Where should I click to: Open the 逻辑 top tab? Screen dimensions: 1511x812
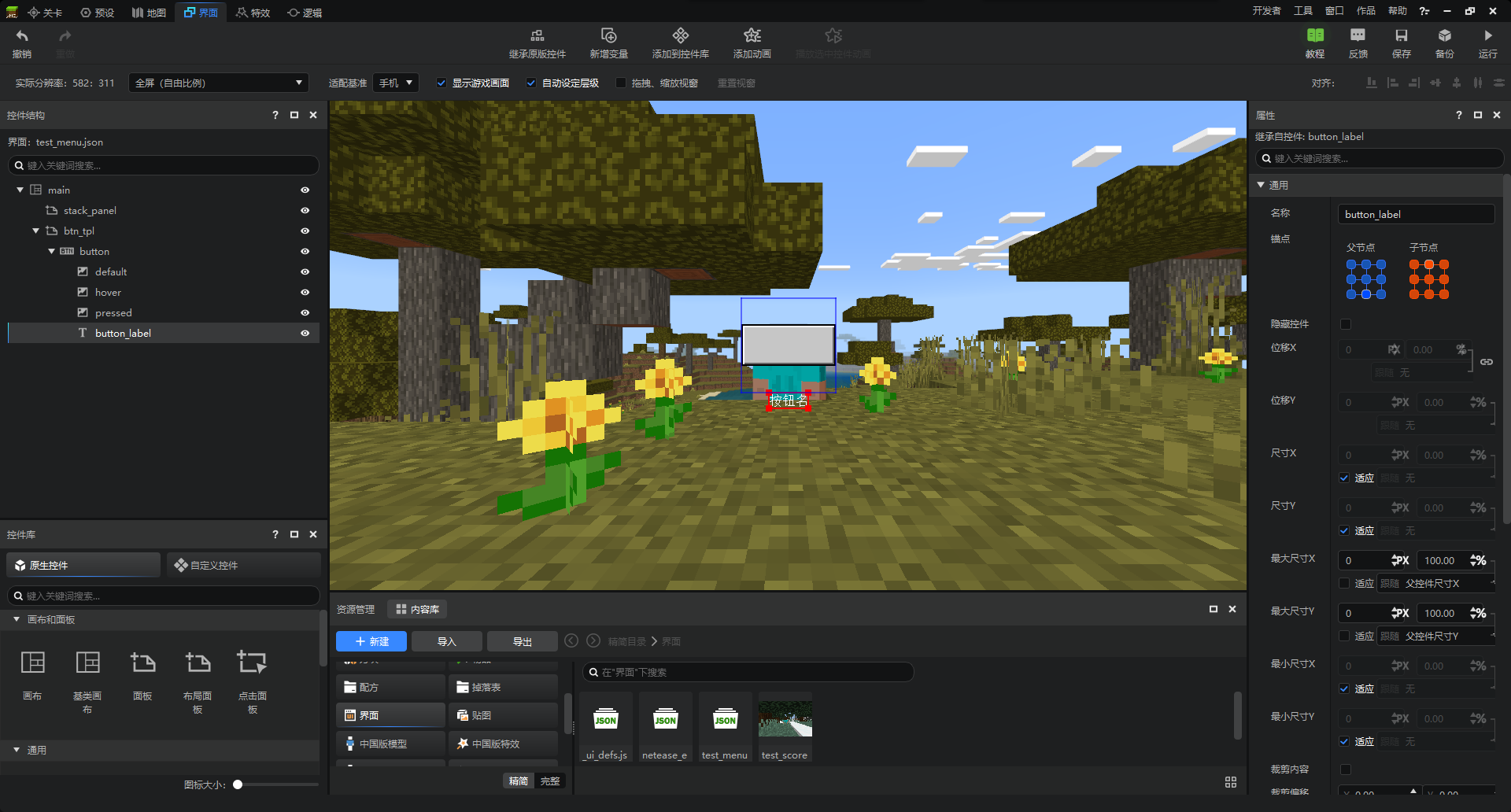click(305, 13)
